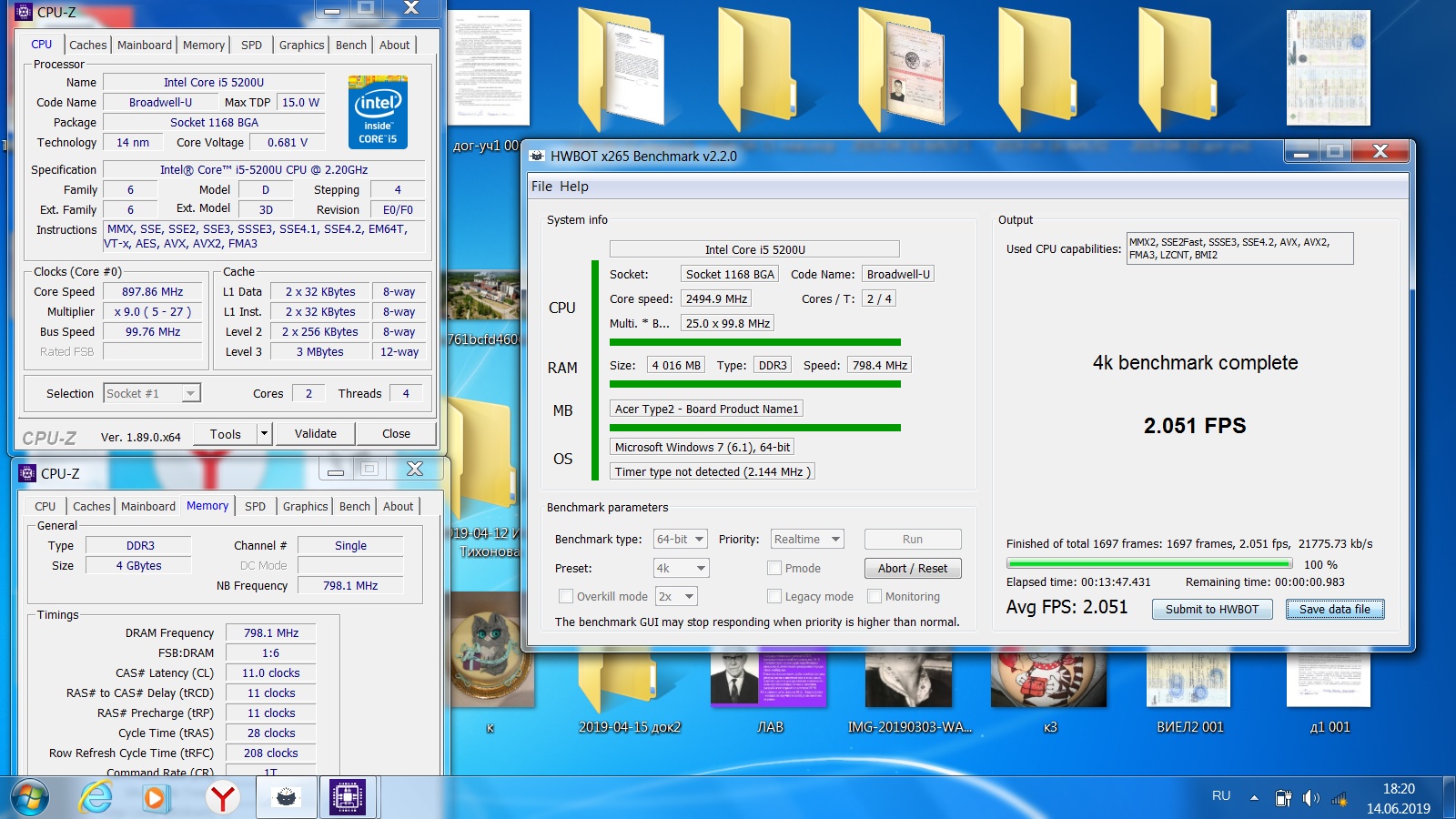Click the Close button in CPU-Z
Viewport: 1456px width, 819px height.
coord(397,434)
